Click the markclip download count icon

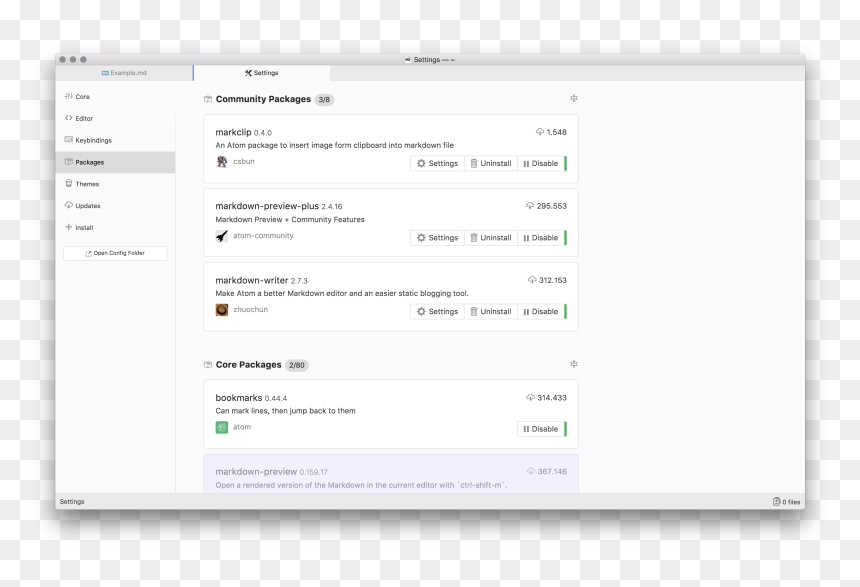[540, 132]
